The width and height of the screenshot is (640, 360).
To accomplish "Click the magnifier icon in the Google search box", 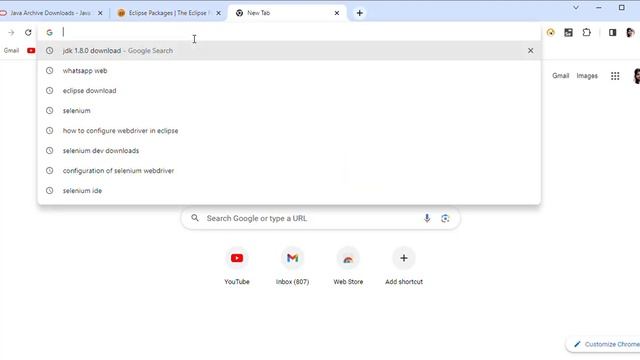I will [195, 218].
